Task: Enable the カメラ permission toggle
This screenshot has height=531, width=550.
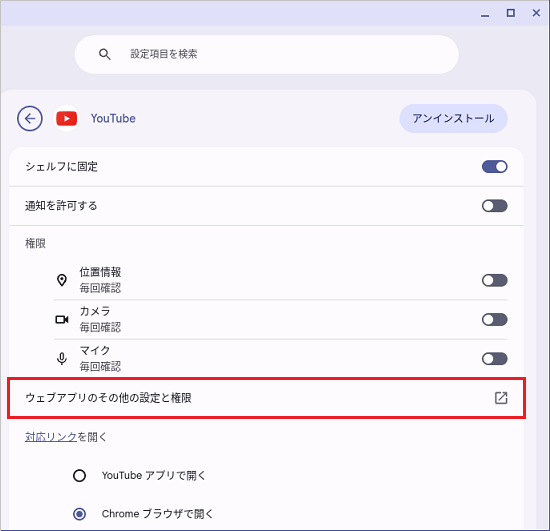Action: tap(495, 320)
